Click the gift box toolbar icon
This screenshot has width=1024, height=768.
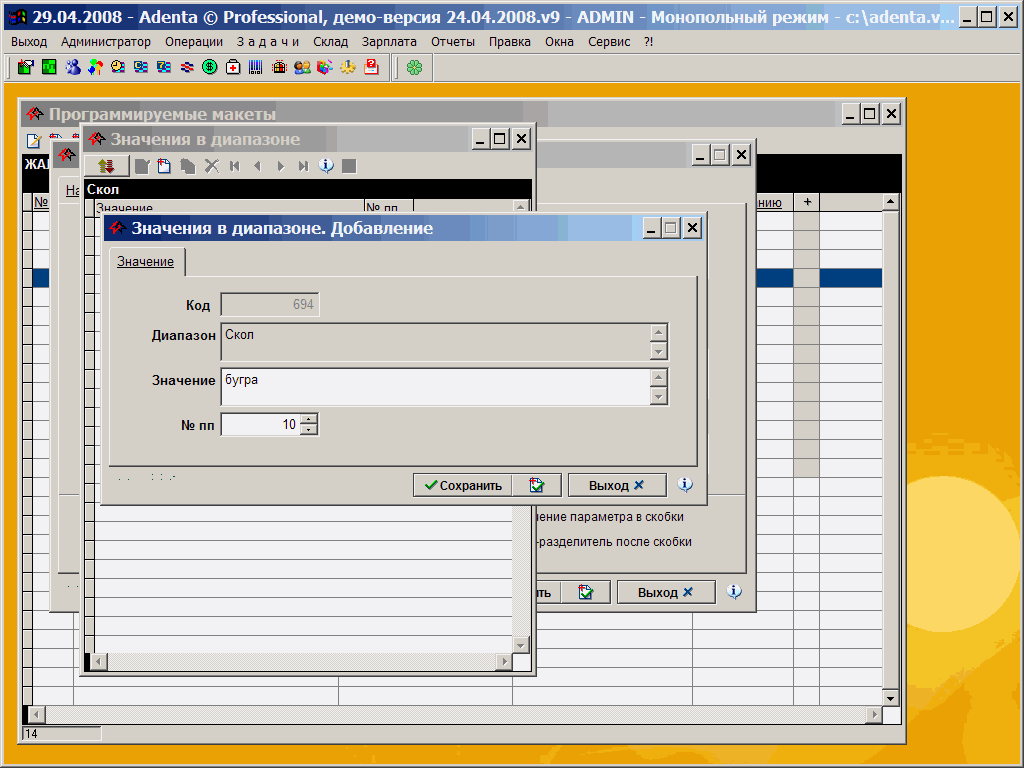click(x=279, y=67)
